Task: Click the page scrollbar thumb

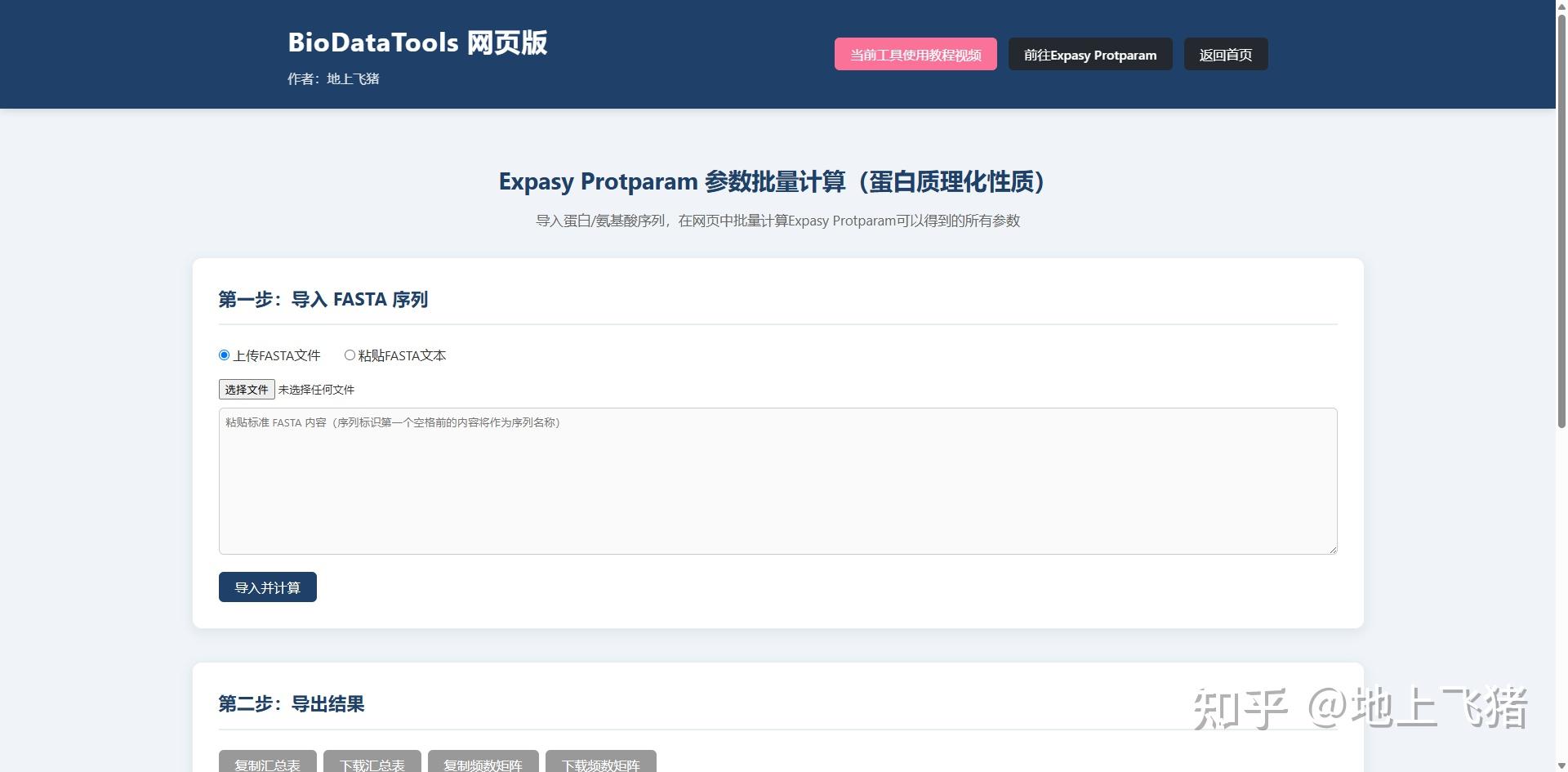Action: [x=1561, y=221]
